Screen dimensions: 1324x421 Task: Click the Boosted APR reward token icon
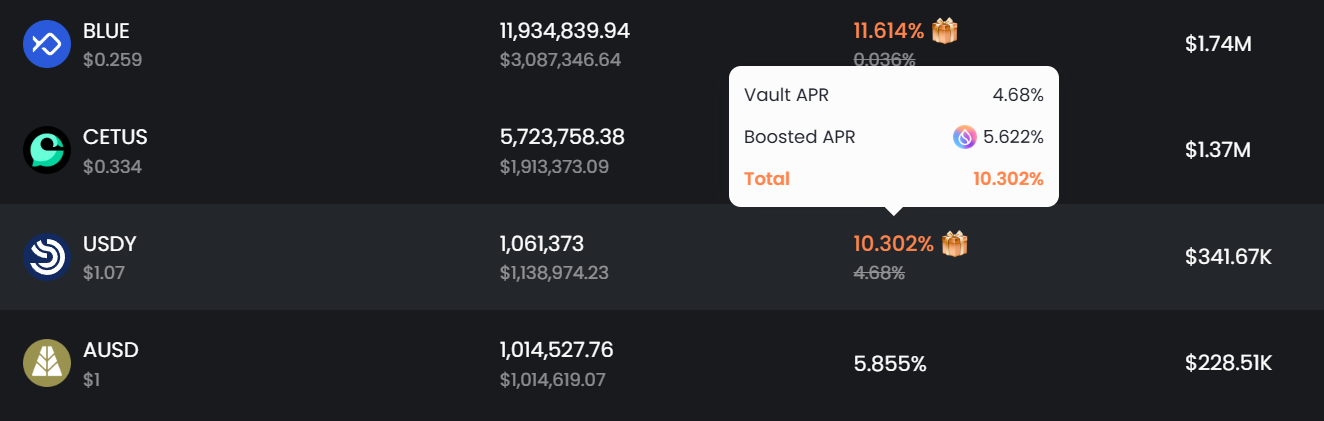point(965,137)
